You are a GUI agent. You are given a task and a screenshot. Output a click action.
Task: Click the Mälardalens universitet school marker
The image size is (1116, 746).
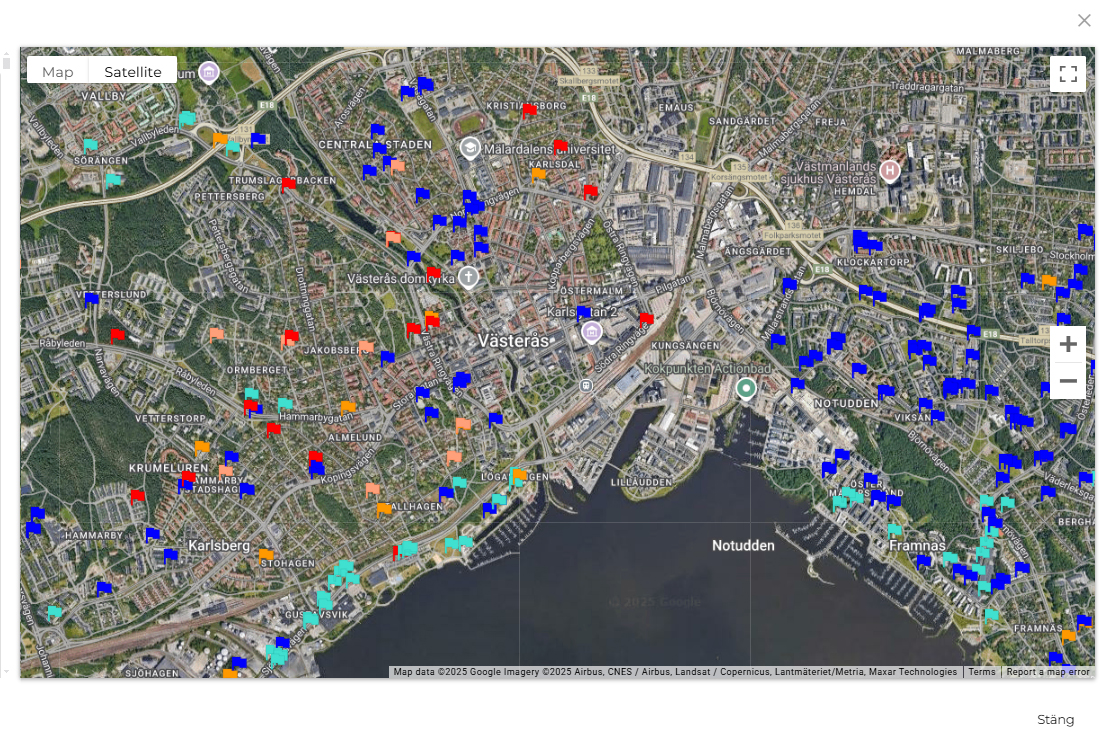click(469, 148)
